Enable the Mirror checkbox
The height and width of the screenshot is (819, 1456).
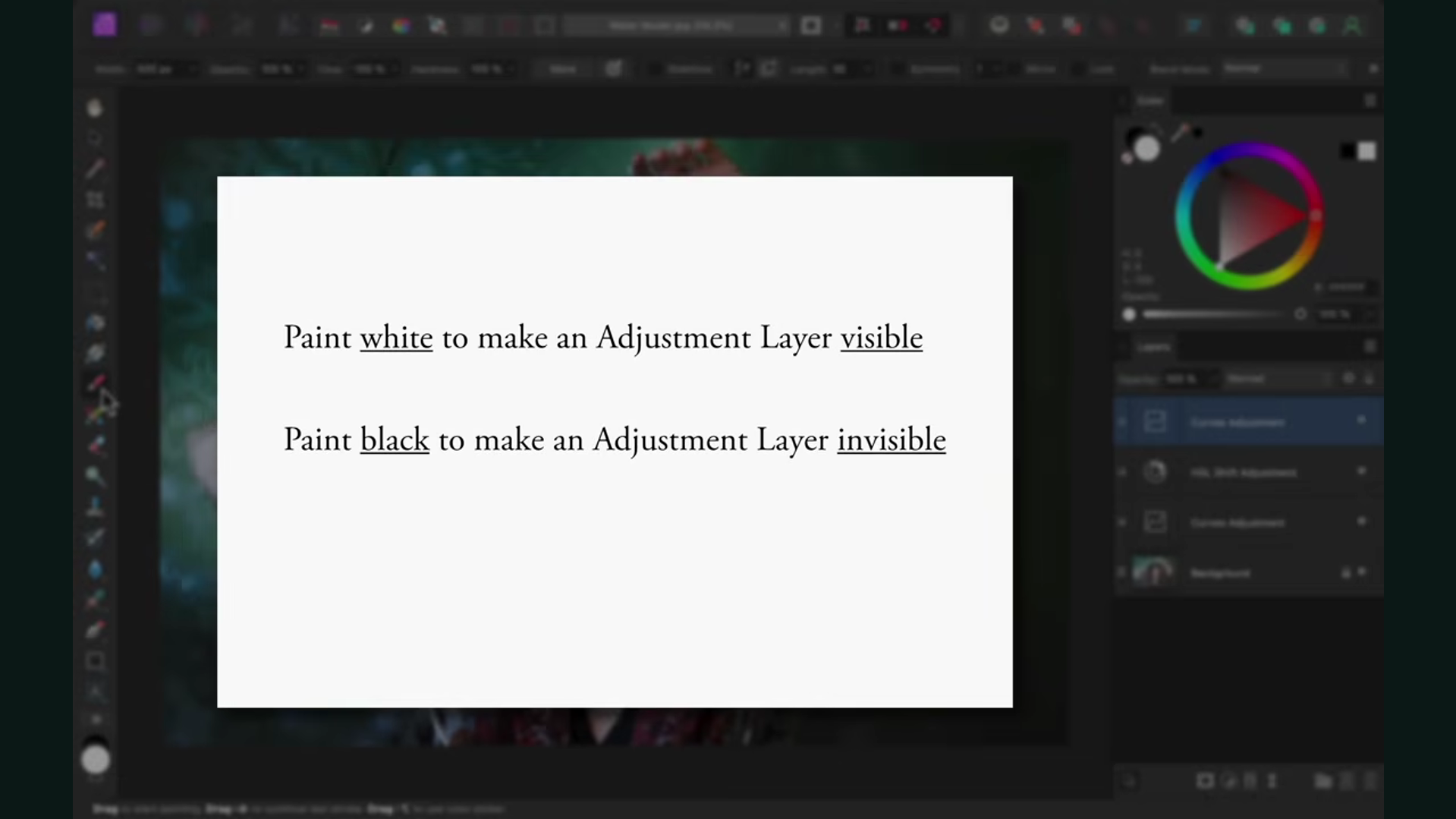[x=1013, y=69]
